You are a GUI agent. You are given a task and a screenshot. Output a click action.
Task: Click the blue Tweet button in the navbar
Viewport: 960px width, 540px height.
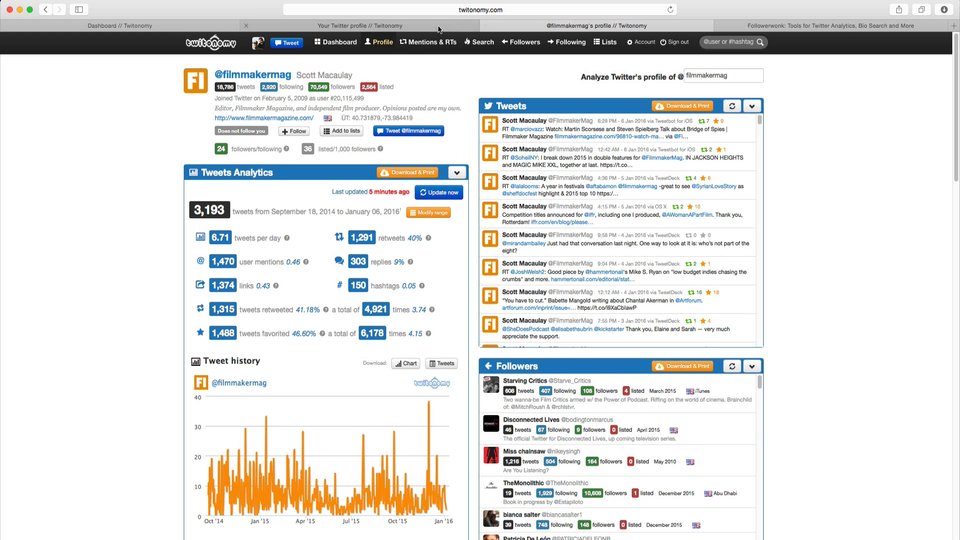(x=287, y=43)
